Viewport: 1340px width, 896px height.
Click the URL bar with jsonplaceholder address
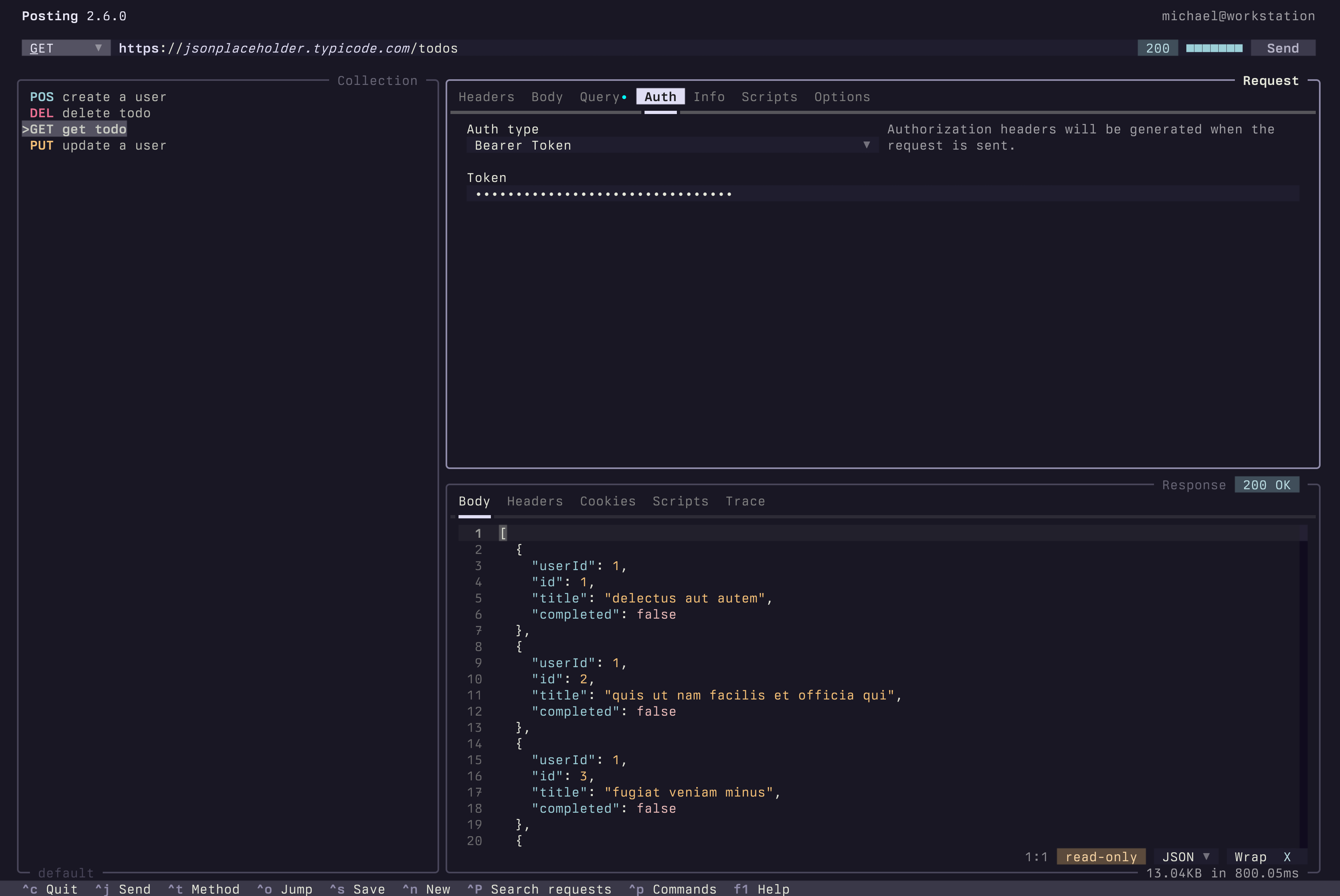point(626,48)
